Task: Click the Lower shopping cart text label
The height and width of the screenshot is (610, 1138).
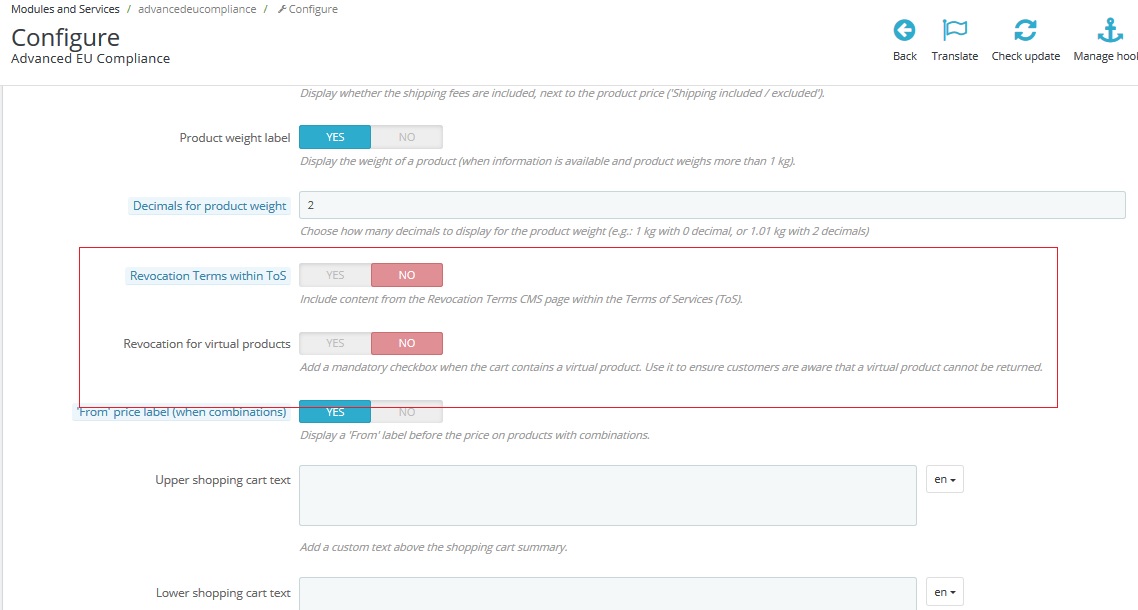Action: pyautogui.click(x=223, y=593)
